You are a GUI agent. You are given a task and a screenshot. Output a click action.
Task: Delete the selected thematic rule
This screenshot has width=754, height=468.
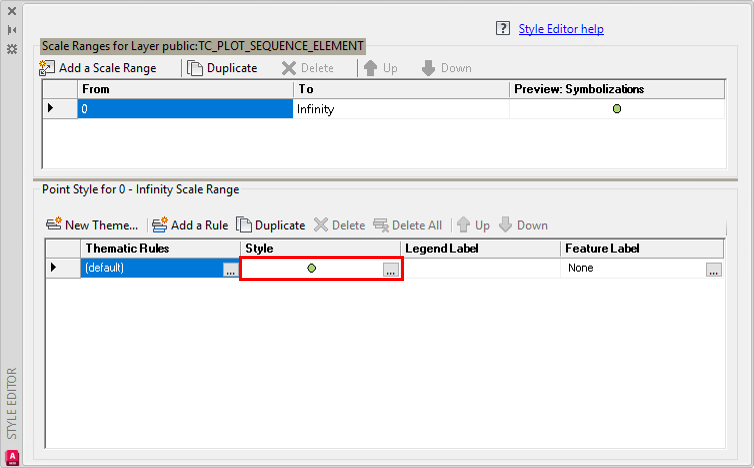pyautogui.click(x=339, y=225)
